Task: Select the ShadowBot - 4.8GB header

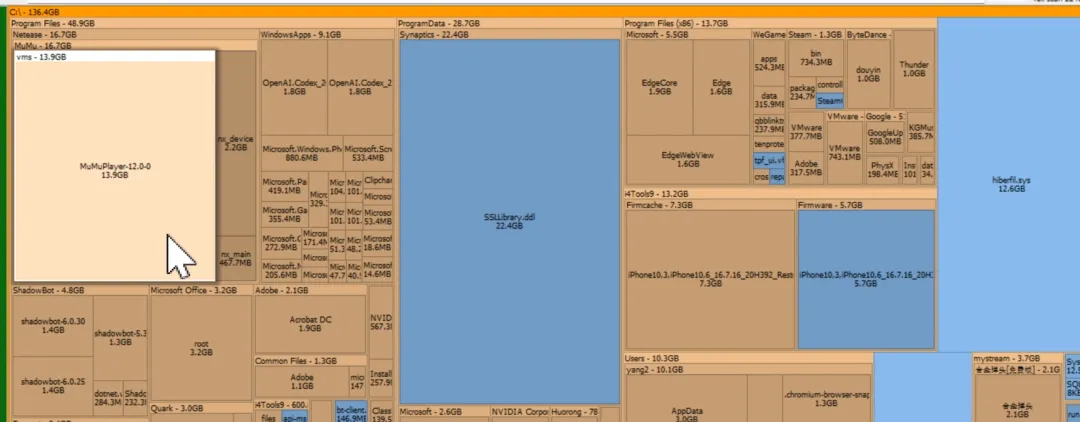Action: [79, 291]
